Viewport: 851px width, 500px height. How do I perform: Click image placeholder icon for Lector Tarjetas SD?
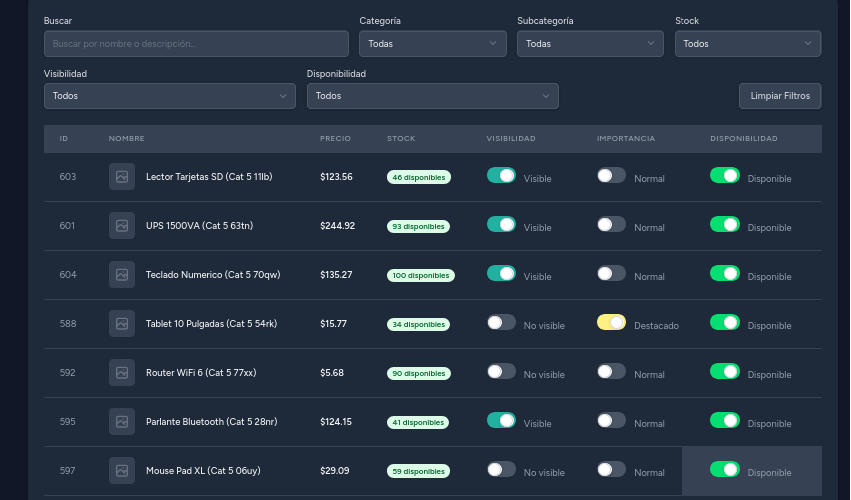(x=122, y=177)
